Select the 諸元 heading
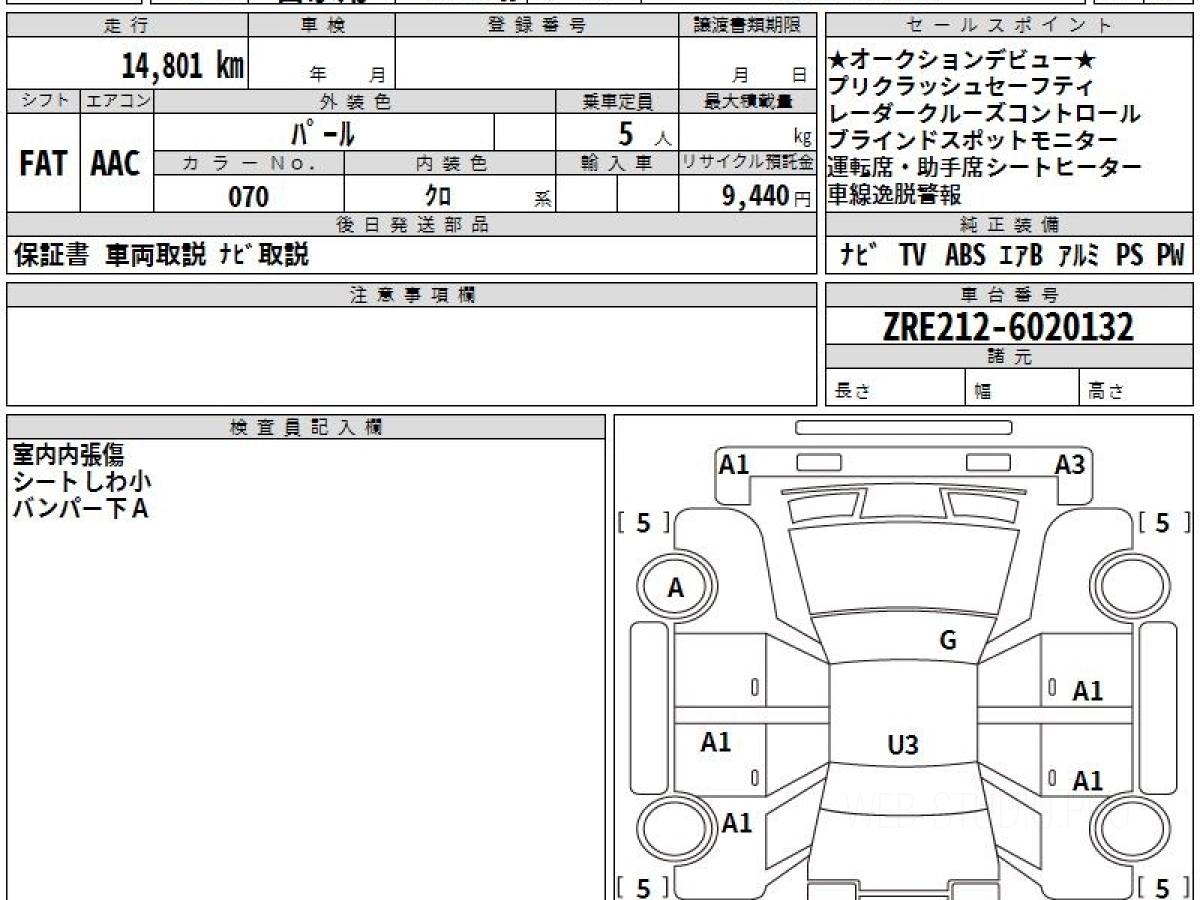The image size is (1200, 900). [1009, 356]
